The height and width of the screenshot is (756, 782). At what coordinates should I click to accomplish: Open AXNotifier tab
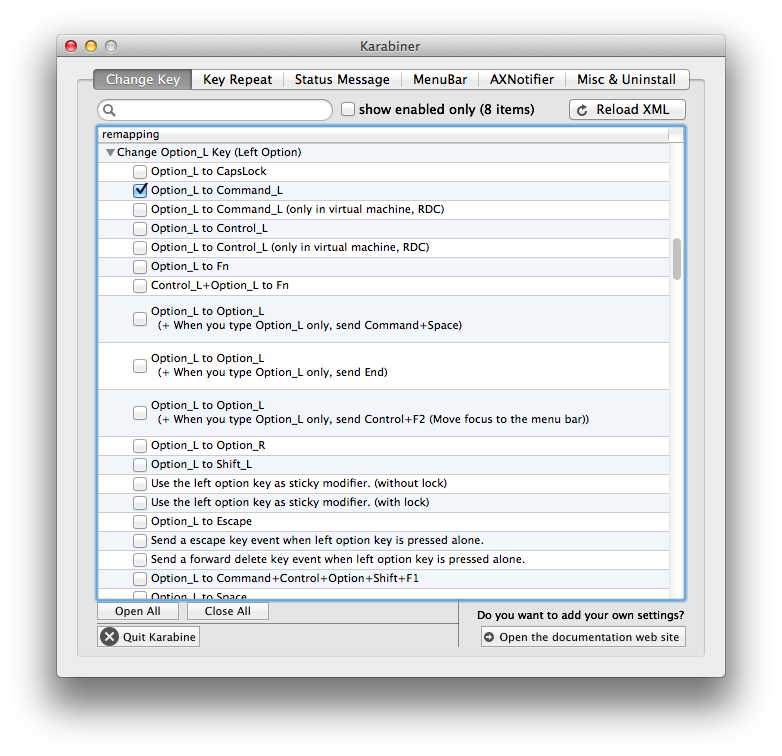[522, 79]
